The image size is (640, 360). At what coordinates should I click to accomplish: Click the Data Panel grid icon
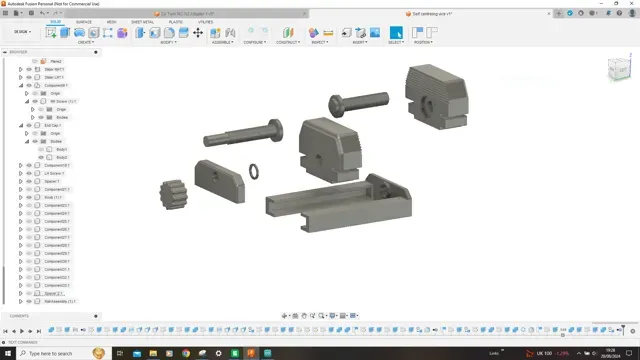tap(5, 13)
